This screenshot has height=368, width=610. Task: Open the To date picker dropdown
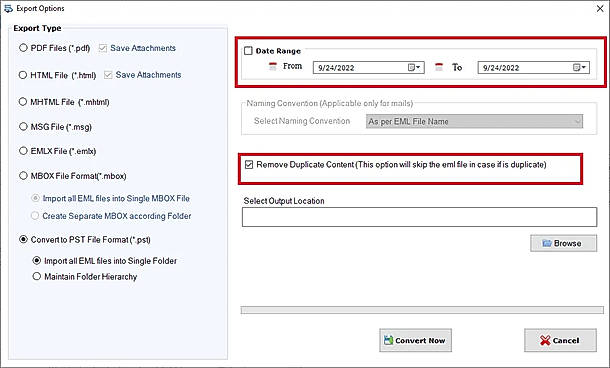(x=579, y=68)
